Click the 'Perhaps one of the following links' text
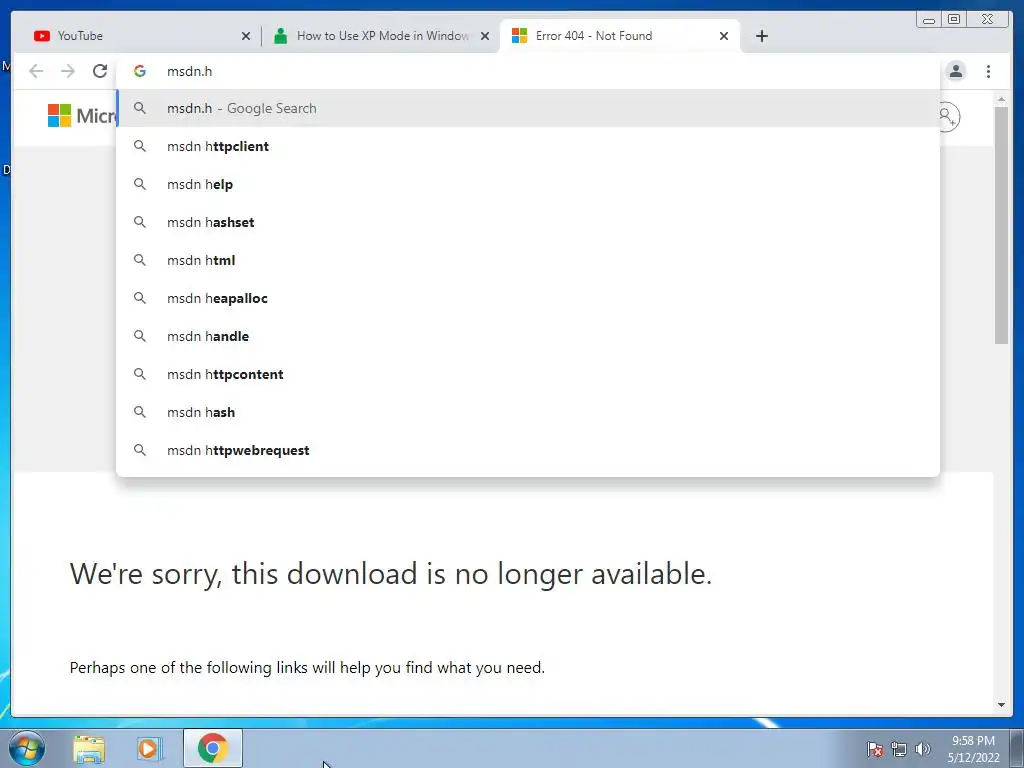Image resolution: width=1024 pixels, height=768 pixels. point(307,667)
